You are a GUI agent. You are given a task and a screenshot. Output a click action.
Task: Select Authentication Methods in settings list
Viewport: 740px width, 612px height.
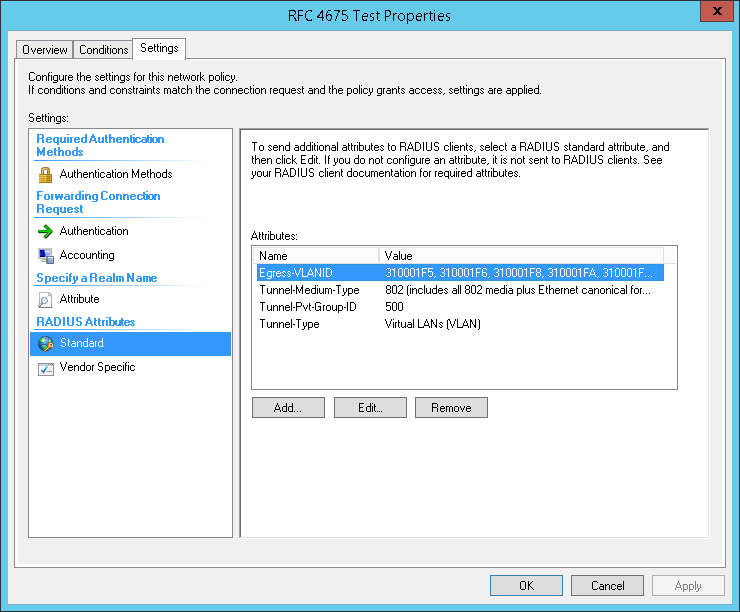tap(116, 174)
